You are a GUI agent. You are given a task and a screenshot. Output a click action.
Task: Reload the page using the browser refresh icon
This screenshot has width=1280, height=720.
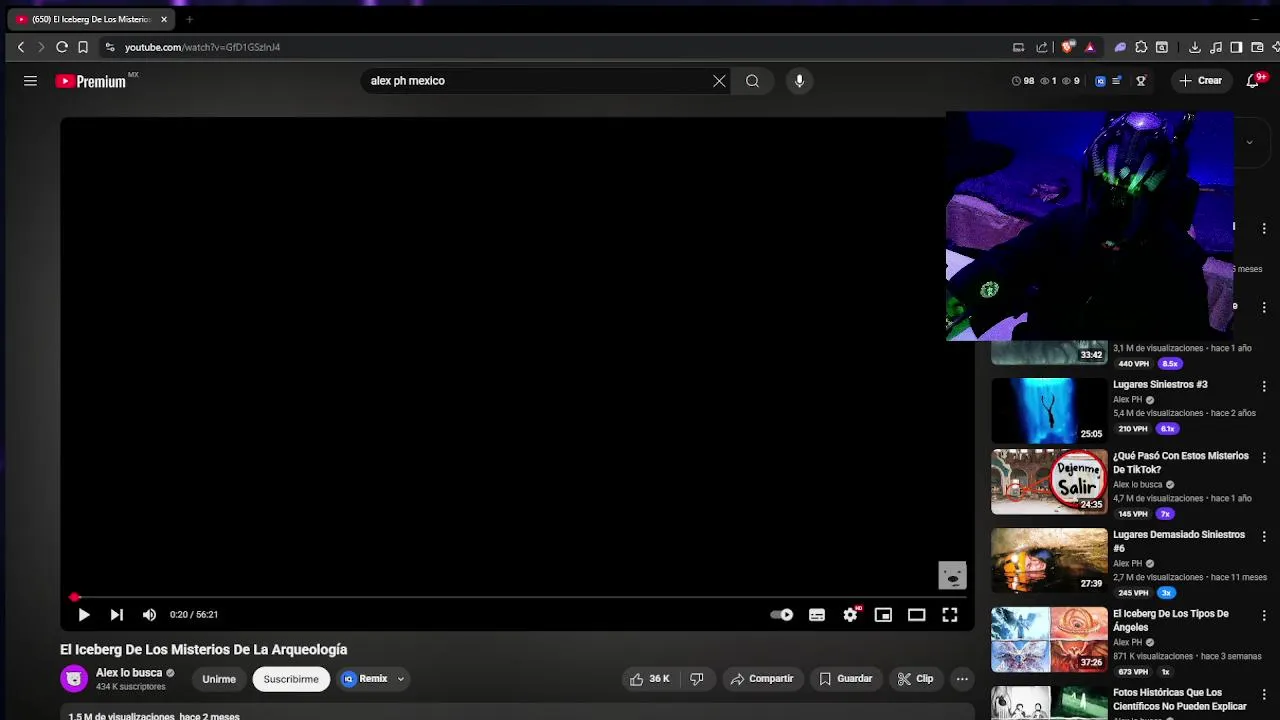[x=62, y=47]
